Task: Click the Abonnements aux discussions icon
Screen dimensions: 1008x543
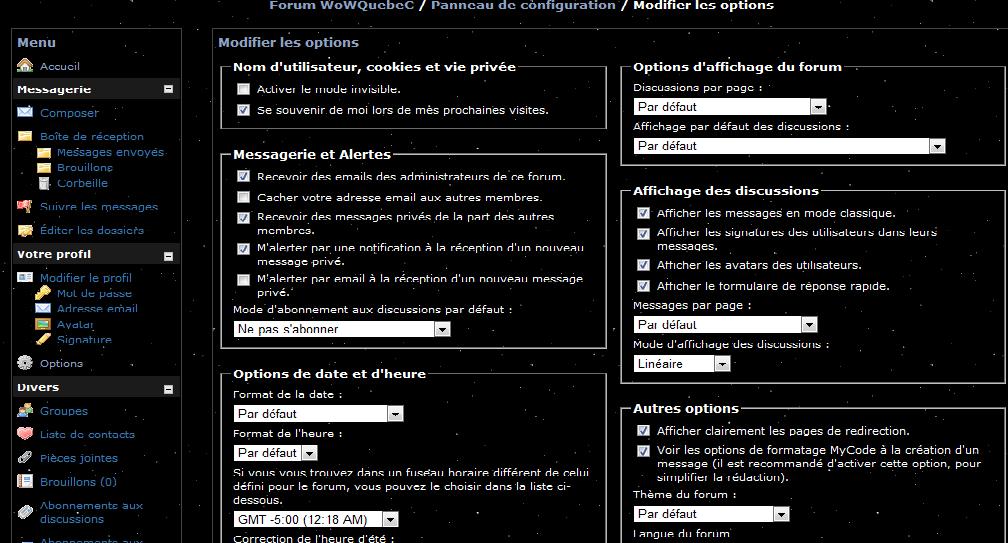Action: [x=25, y=512]
